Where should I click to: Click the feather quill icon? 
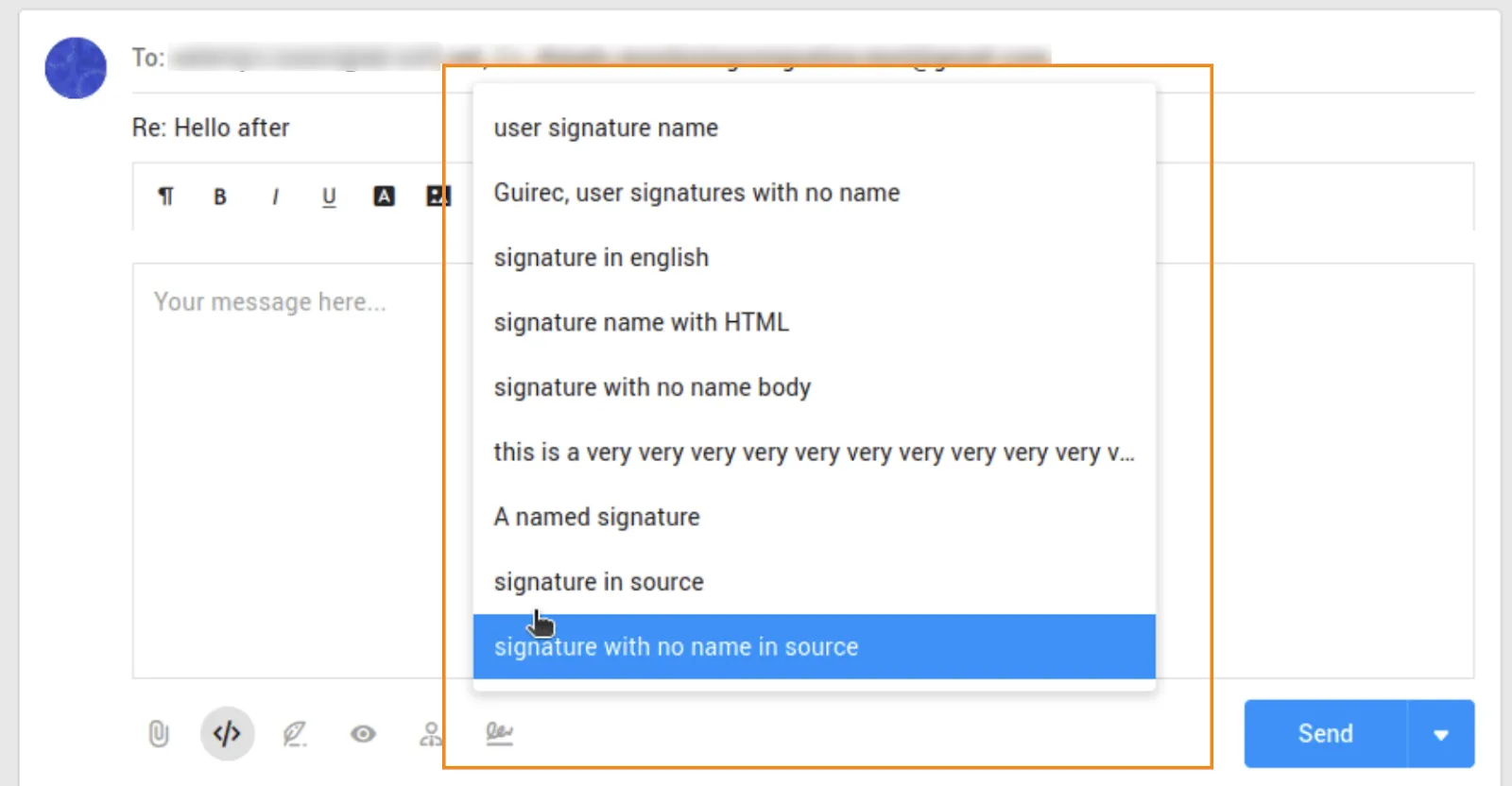click(295, 733)
